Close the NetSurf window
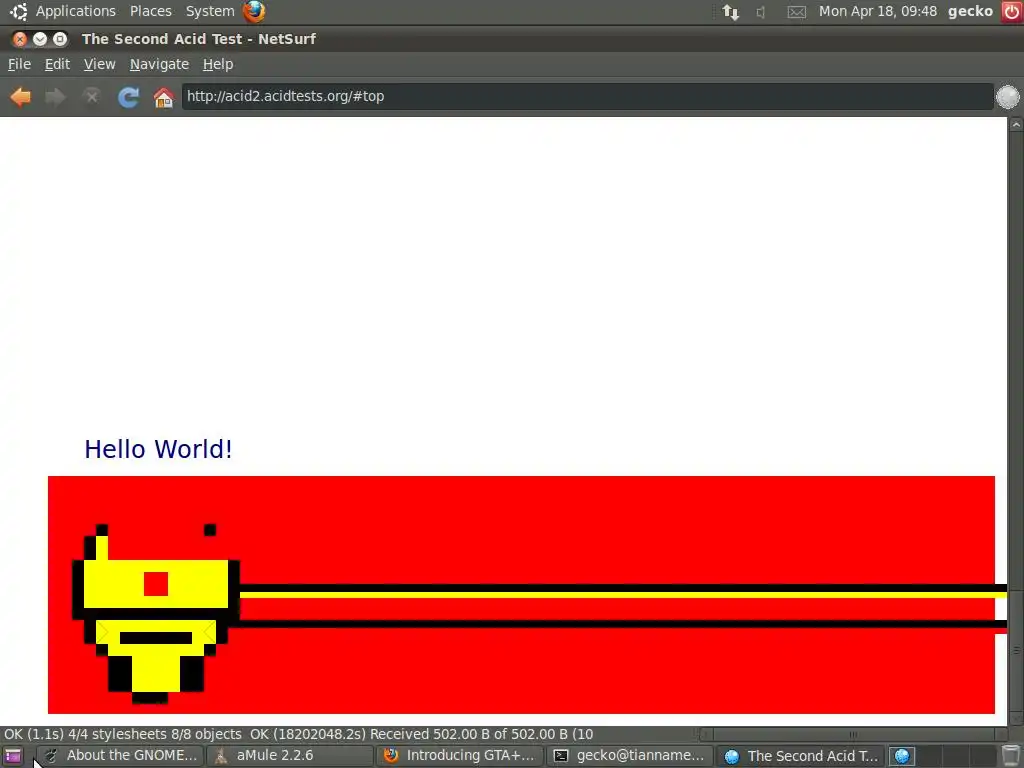The height and width of the screenshot is (768, 1024). (x=20, y=39)
